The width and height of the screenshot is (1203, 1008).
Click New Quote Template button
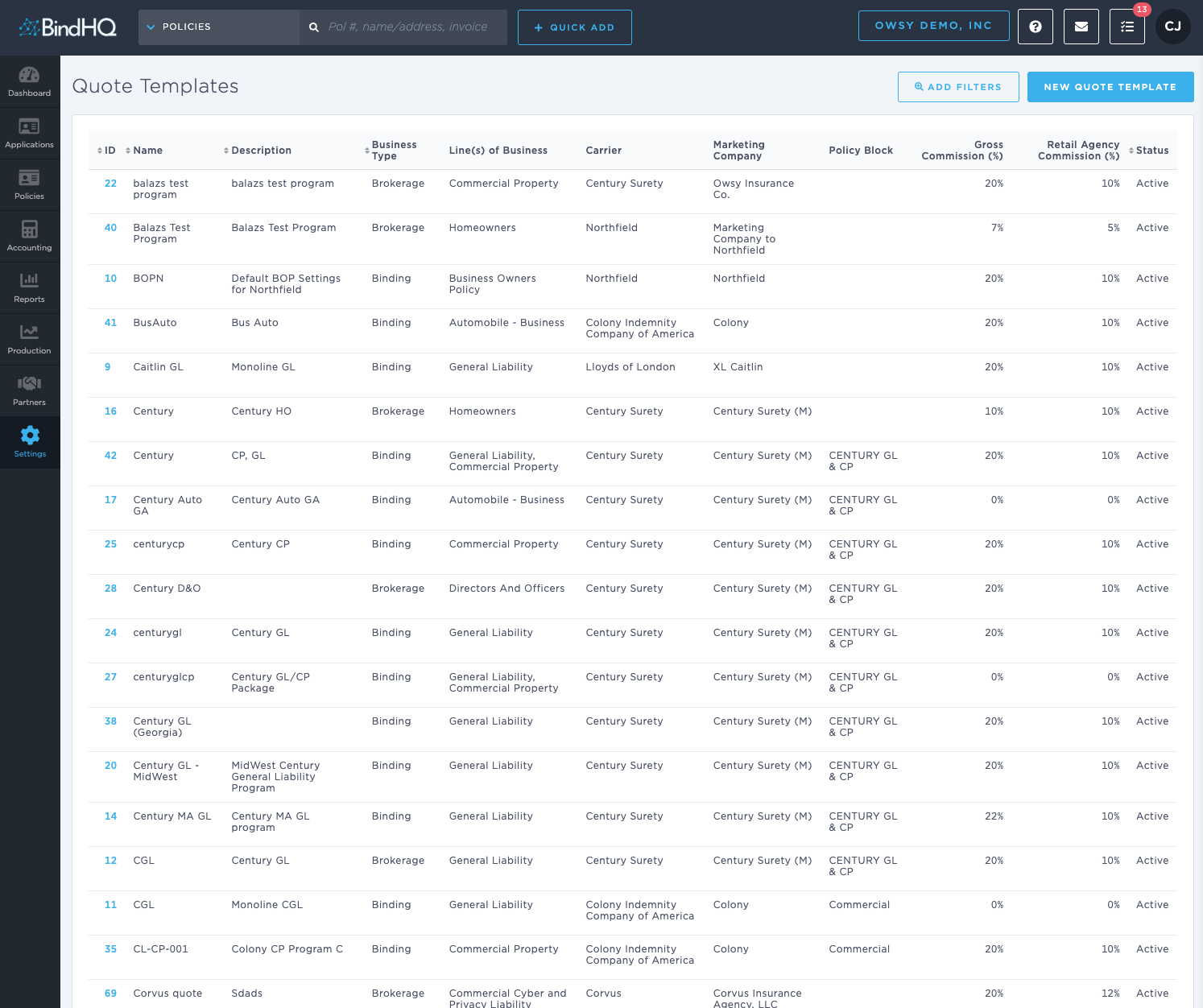tap(1110, 87)
